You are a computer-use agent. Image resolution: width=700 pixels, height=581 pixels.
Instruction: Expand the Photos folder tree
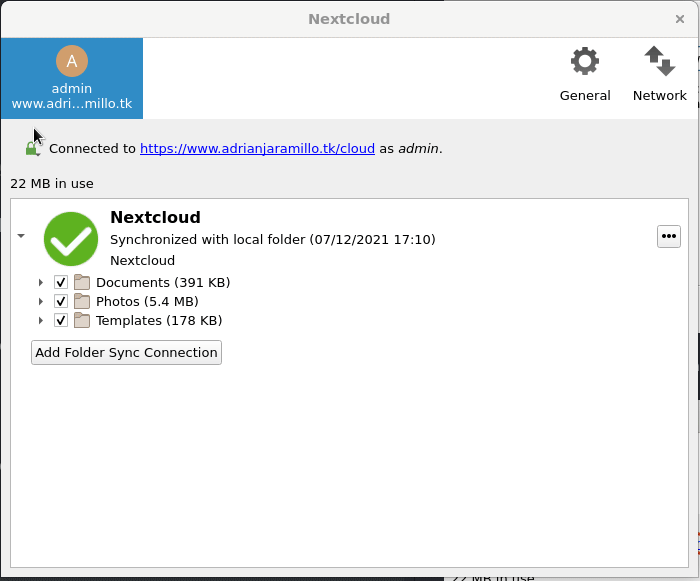point(41,301)
